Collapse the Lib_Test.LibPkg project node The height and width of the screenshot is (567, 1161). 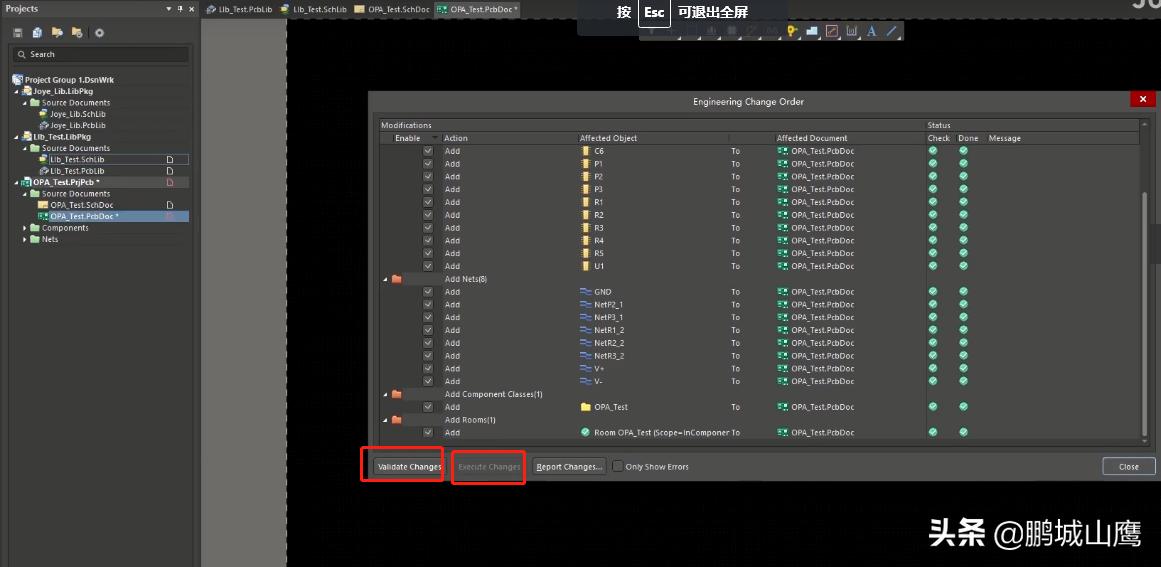tap(16, 137)
